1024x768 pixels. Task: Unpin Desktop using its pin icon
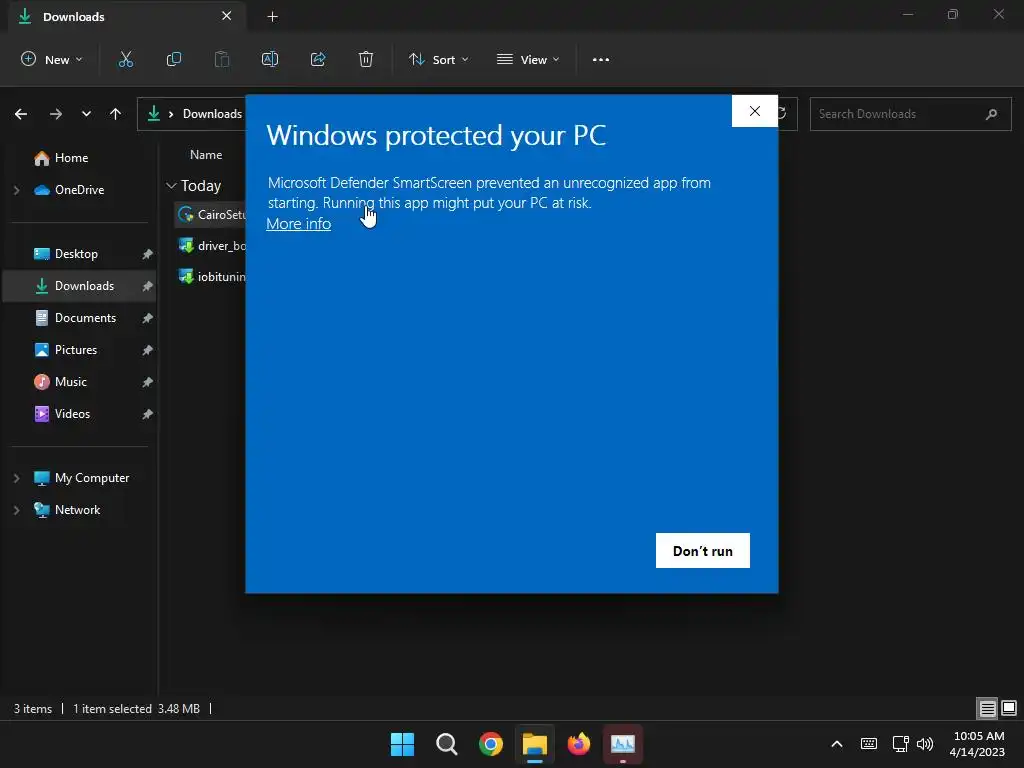[148, 254]
